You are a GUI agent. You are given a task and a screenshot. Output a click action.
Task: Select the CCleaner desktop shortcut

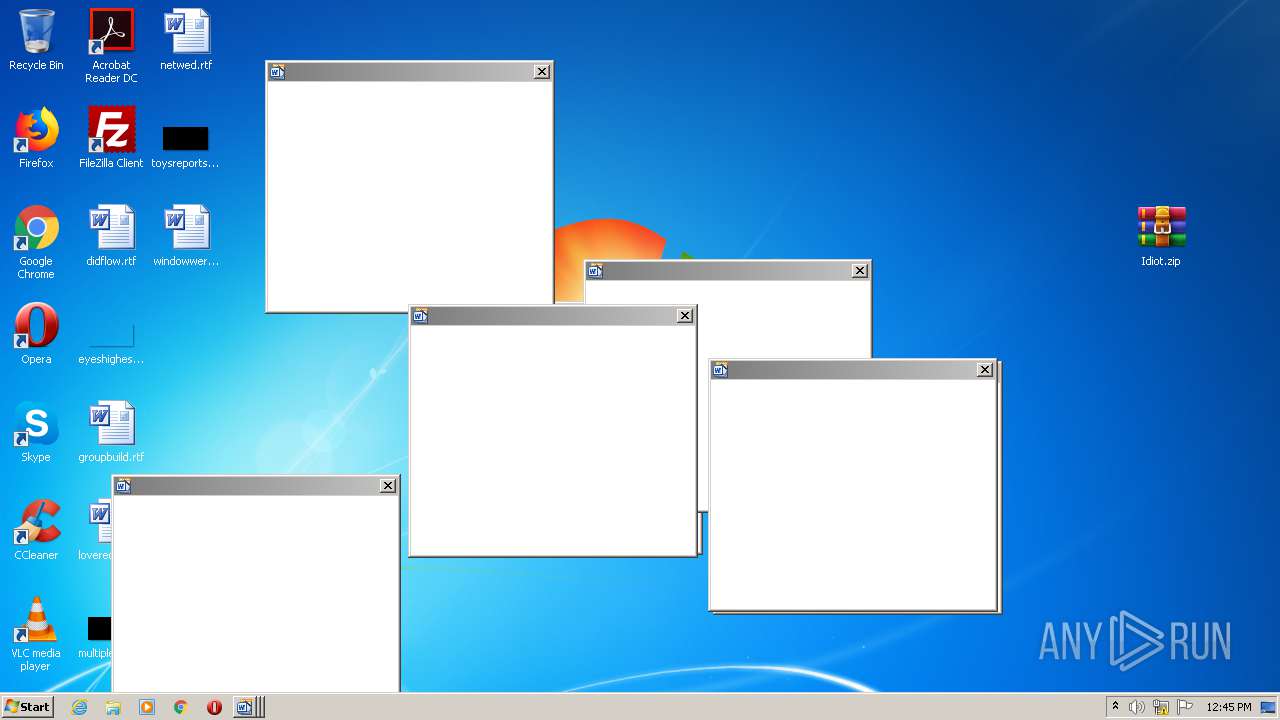tap(36, 530)
